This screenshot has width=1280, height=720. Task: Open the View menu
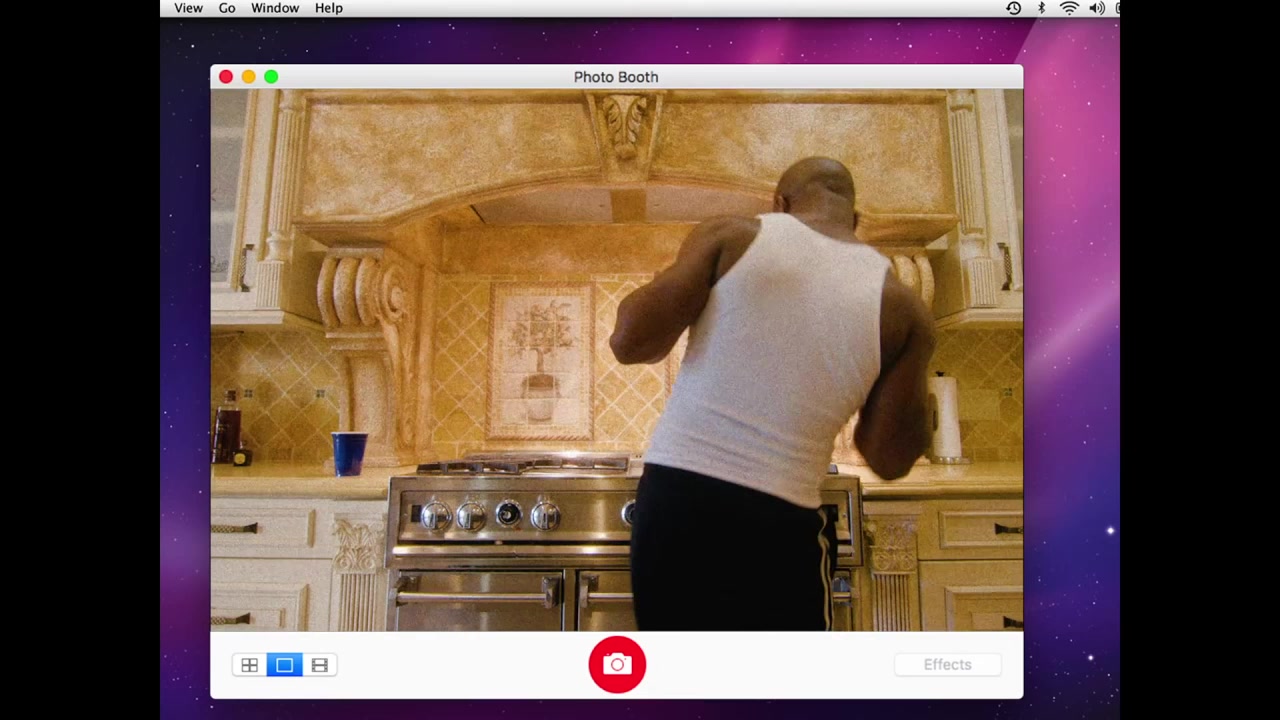(x=188, y=8)
